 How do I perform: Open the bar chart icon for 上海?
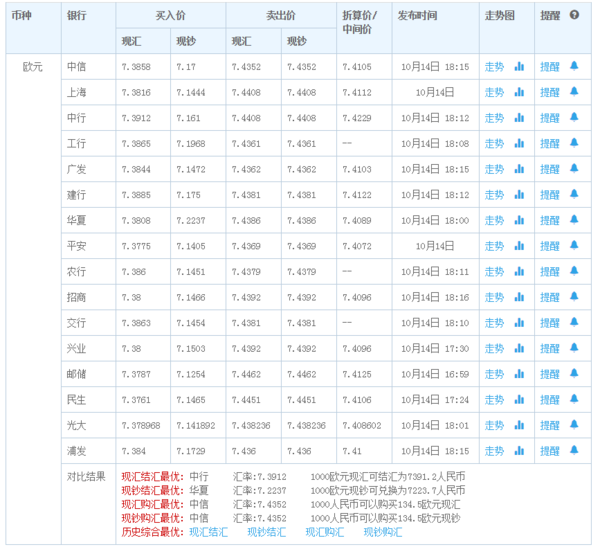click(519, 92)
